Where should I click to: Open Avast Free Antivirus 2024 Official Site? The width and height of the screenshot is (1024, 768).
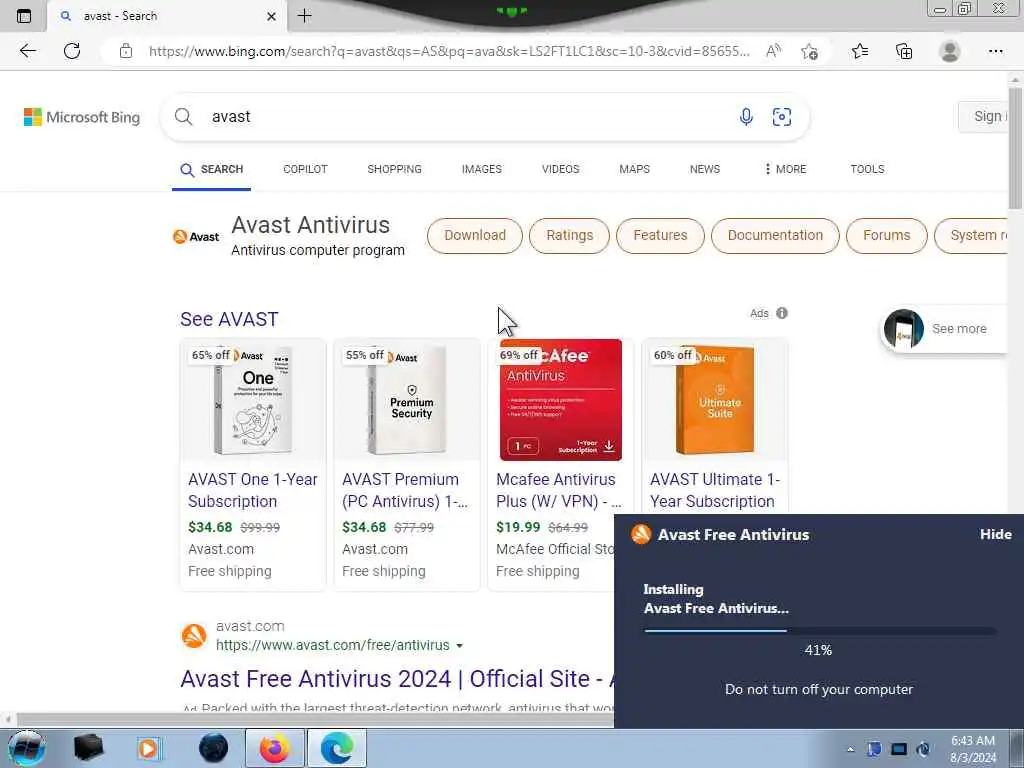[397, 679]
